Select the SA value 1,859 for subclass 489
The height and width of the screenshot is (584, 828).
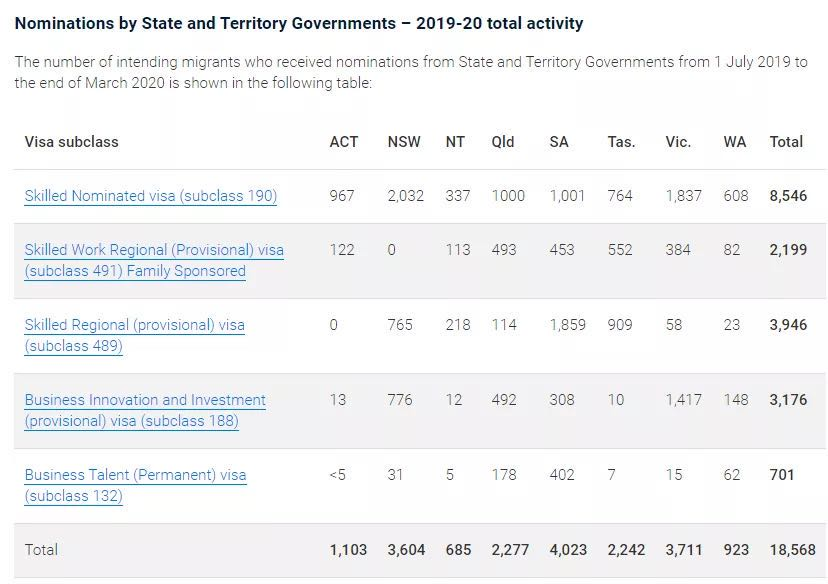coord(567,325)
